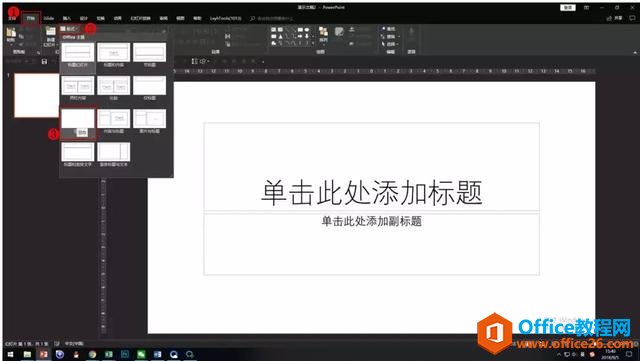Open the 动画 ribbon tab

118,18
